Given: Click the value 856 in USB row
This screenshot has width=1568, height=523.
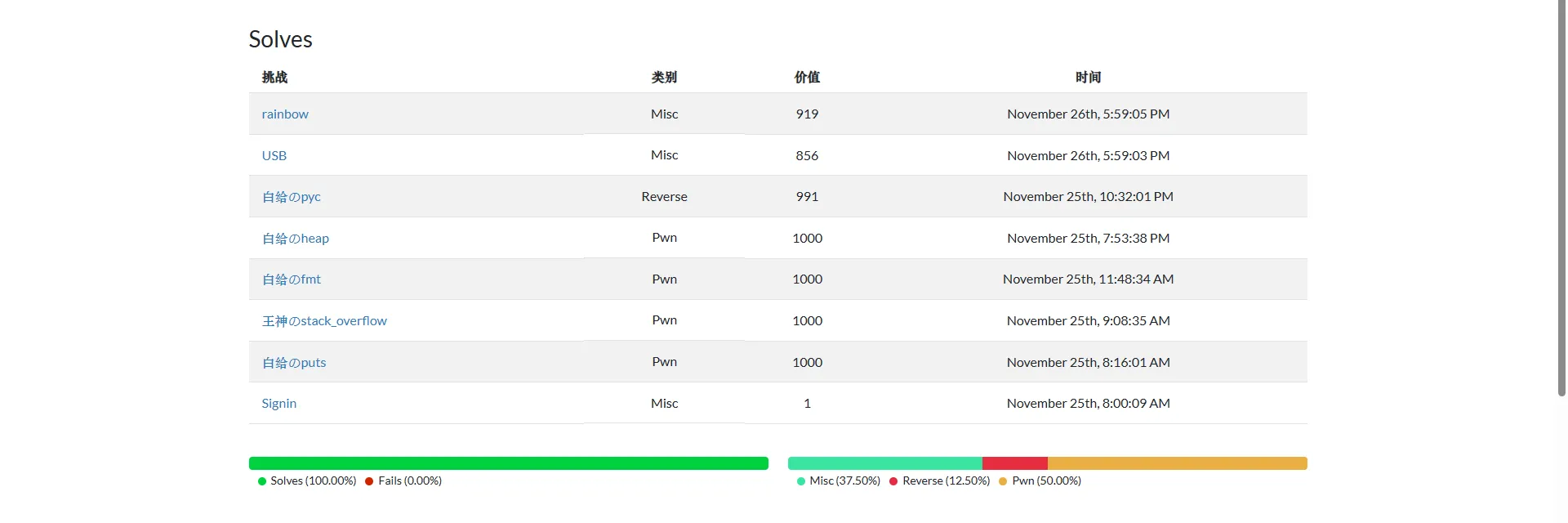Looking at the screenshot, I should (808, 155).
